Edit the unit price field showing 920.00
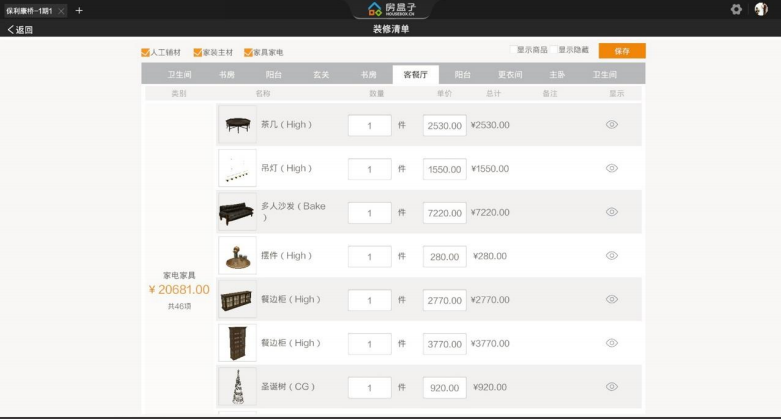Screen dimensions: 781x419 click(444, 388)
